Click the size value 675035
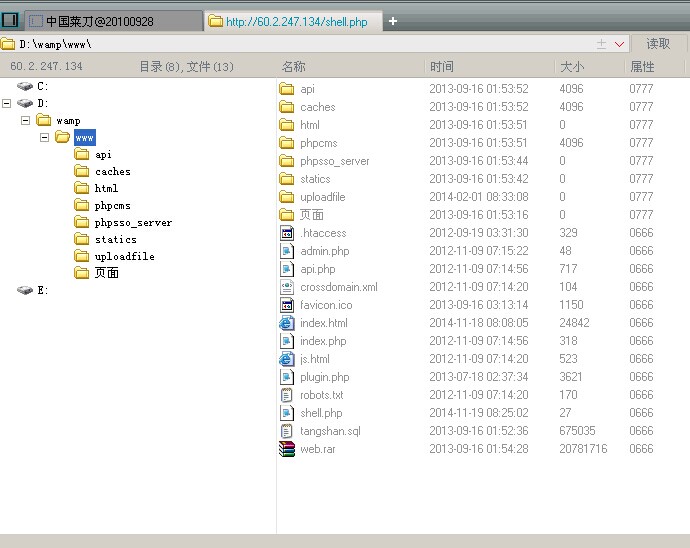 tap(577, 431)
